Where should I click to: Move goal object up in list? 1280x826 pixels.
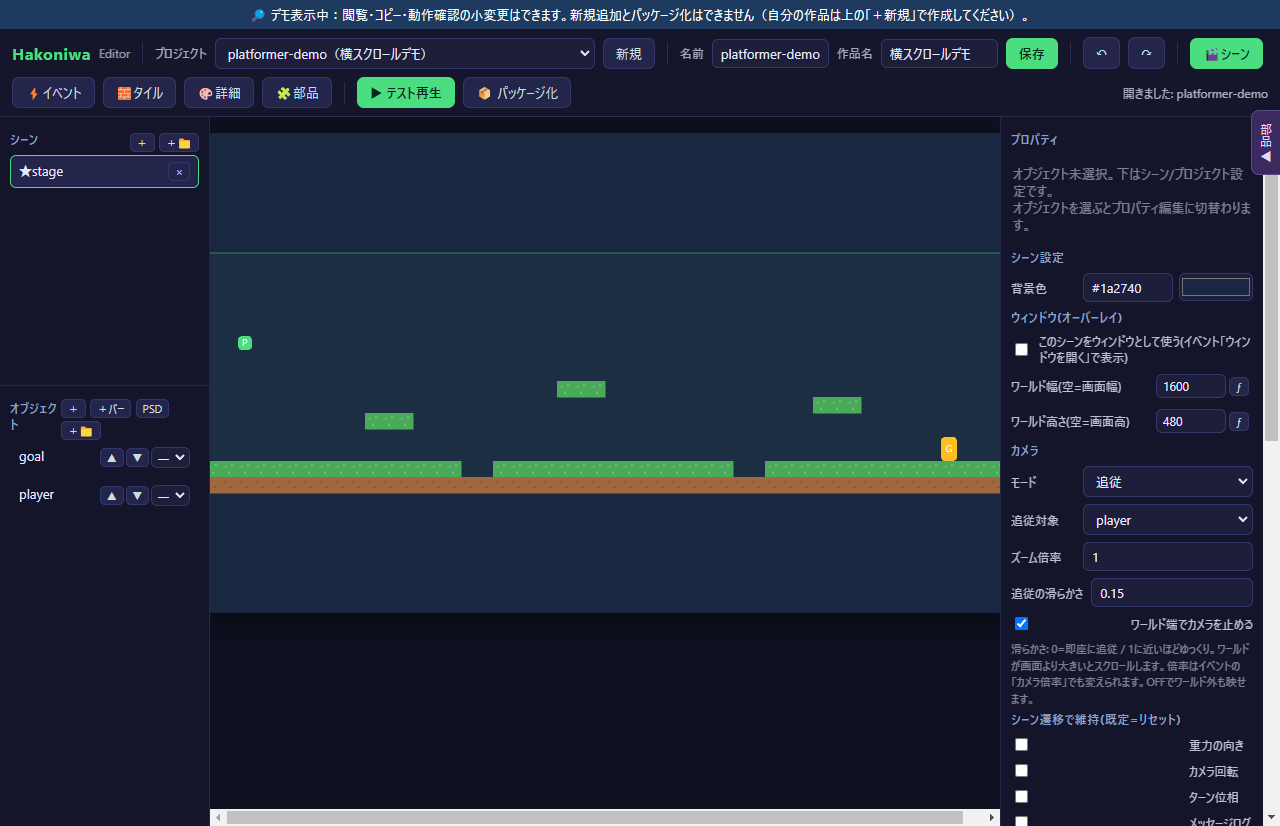113,457
